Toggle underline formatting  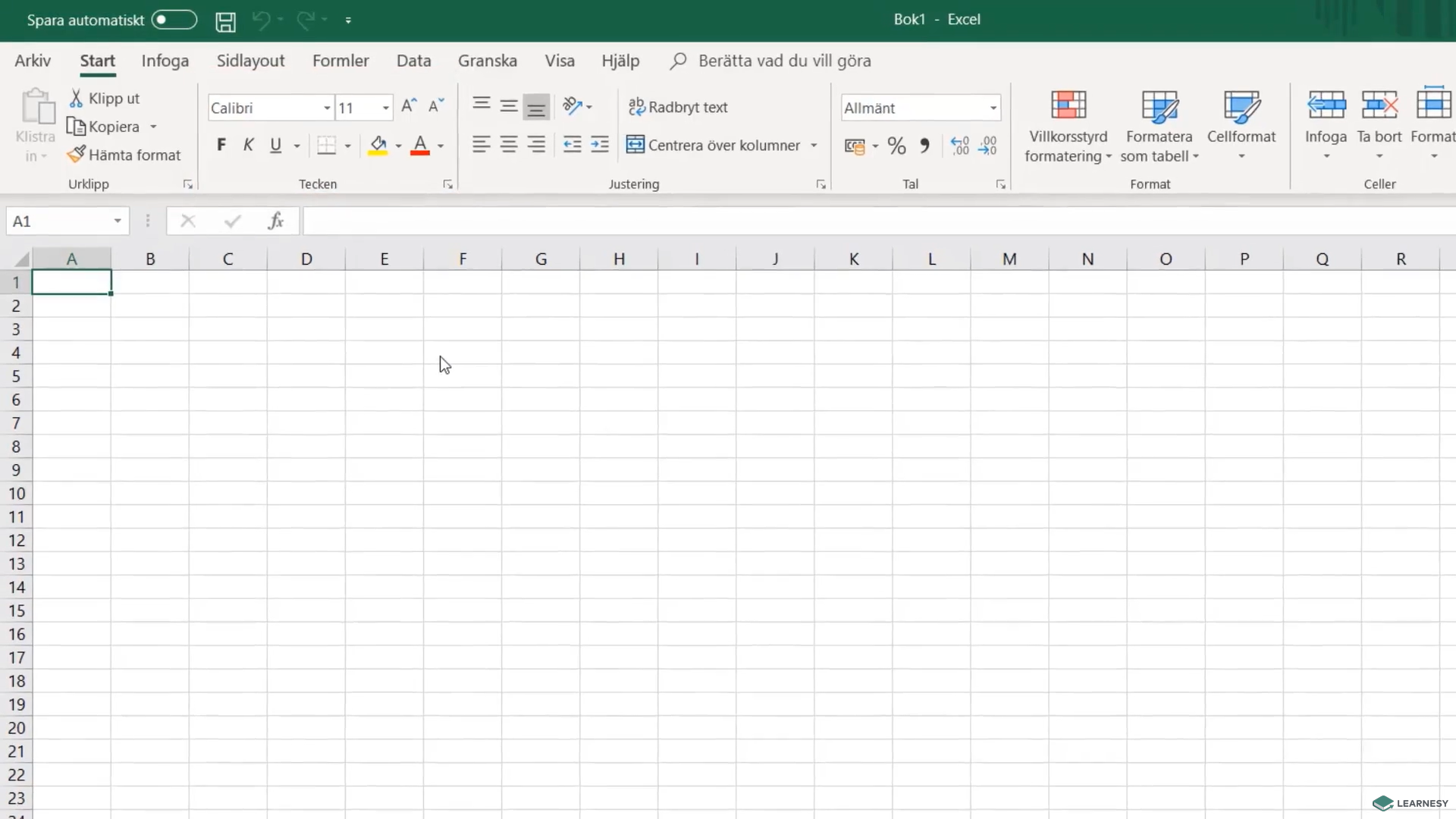pyautogui.click(x=276, y=145)
